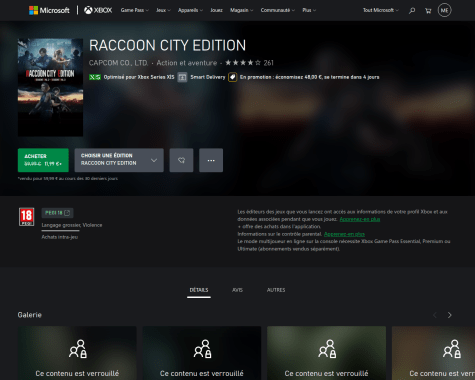The height and width of the screenshot is (380, 475).
Task: Open the Jouez nav item
Action: (216, 10)
